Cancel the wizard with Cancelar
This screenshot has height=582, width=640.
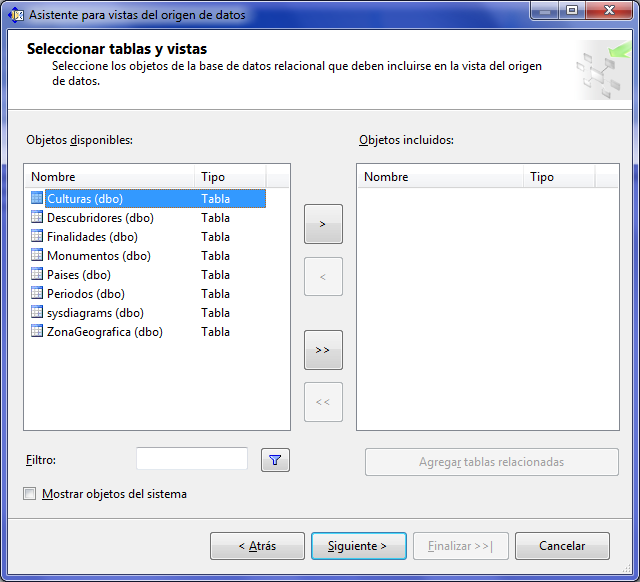(562, 546)
